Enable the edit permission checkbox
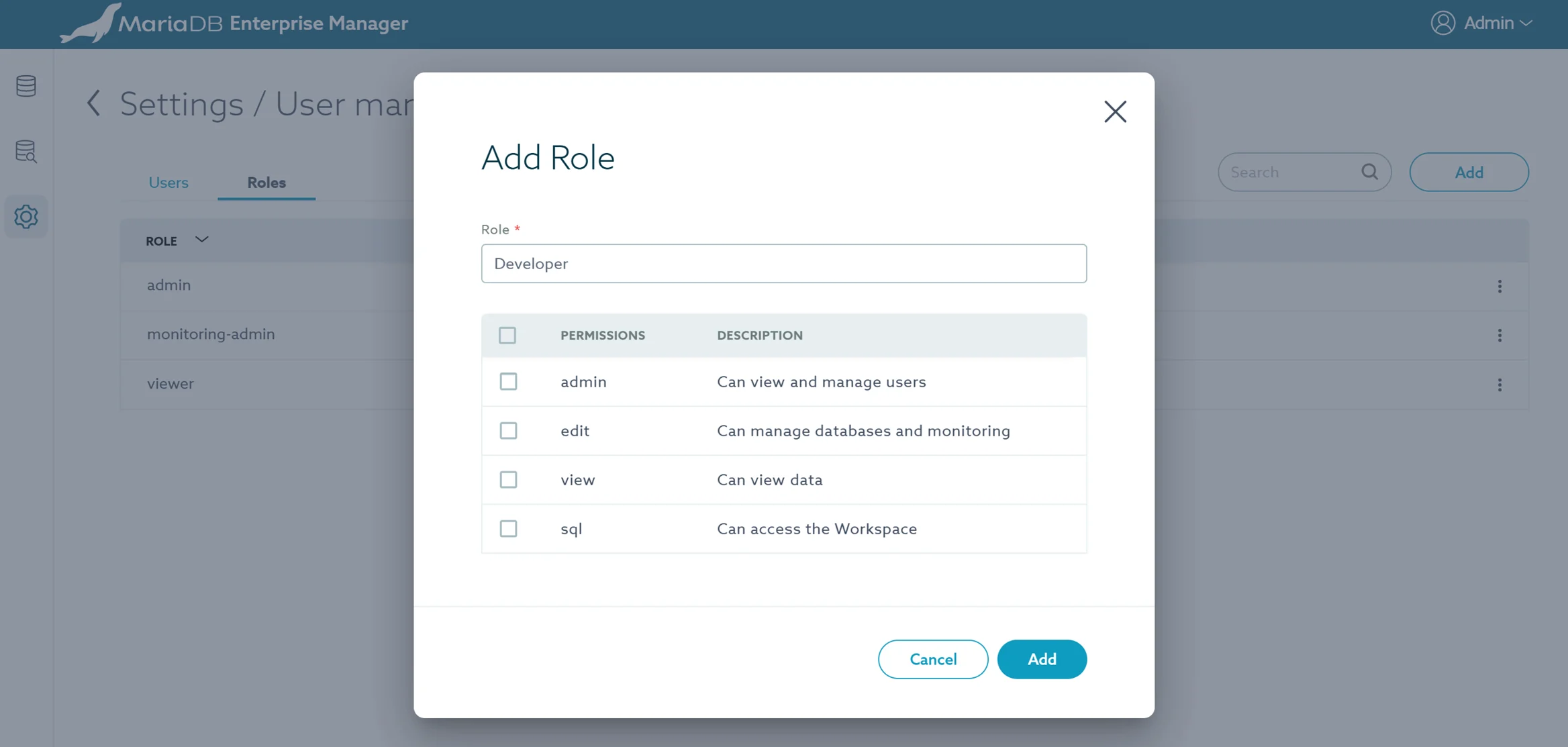 click(x=508, y=430)
